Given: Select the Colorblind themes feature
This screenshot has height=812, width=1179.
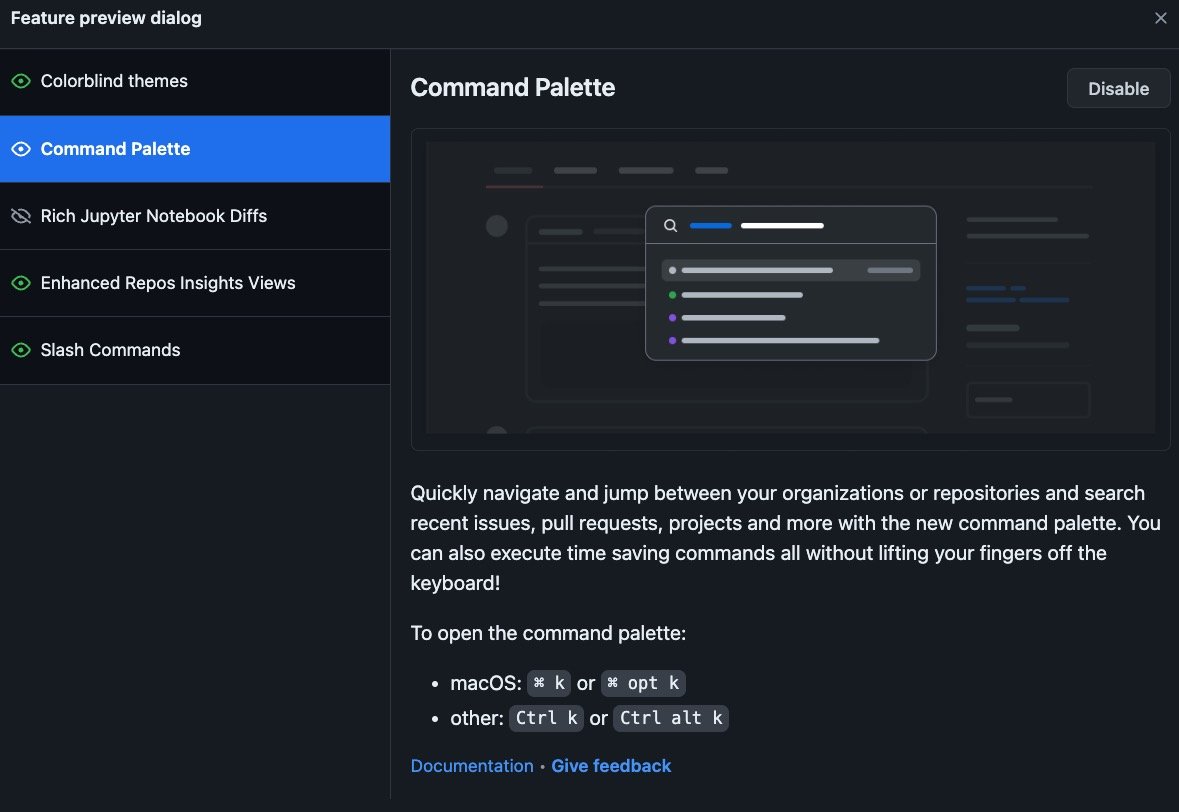Looking at the screenshot, I should [x=195, y=82].
